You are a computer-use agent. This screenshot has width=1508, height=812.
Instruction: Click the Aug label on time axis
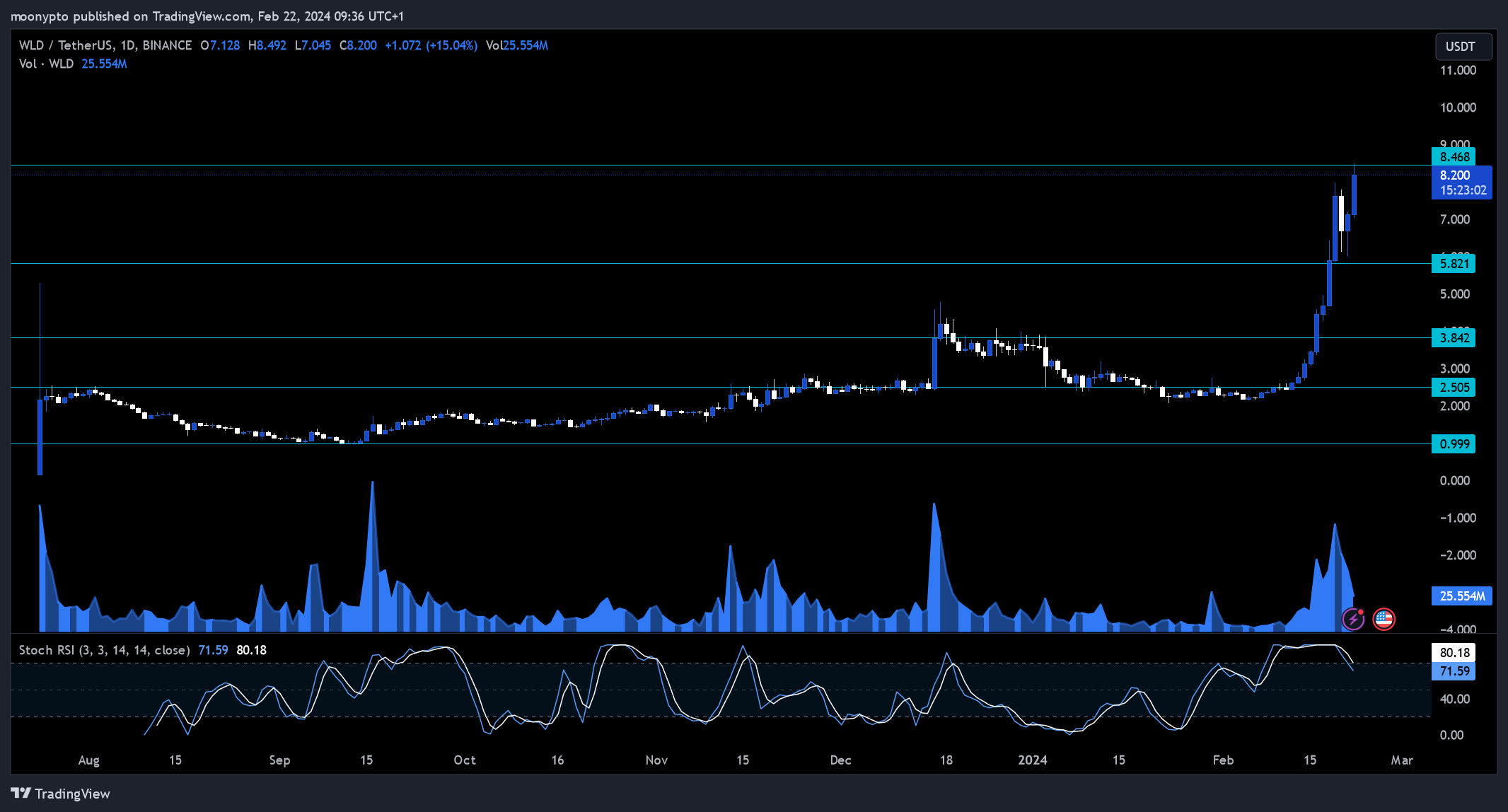pyautogui.click(x=88, y=760)
